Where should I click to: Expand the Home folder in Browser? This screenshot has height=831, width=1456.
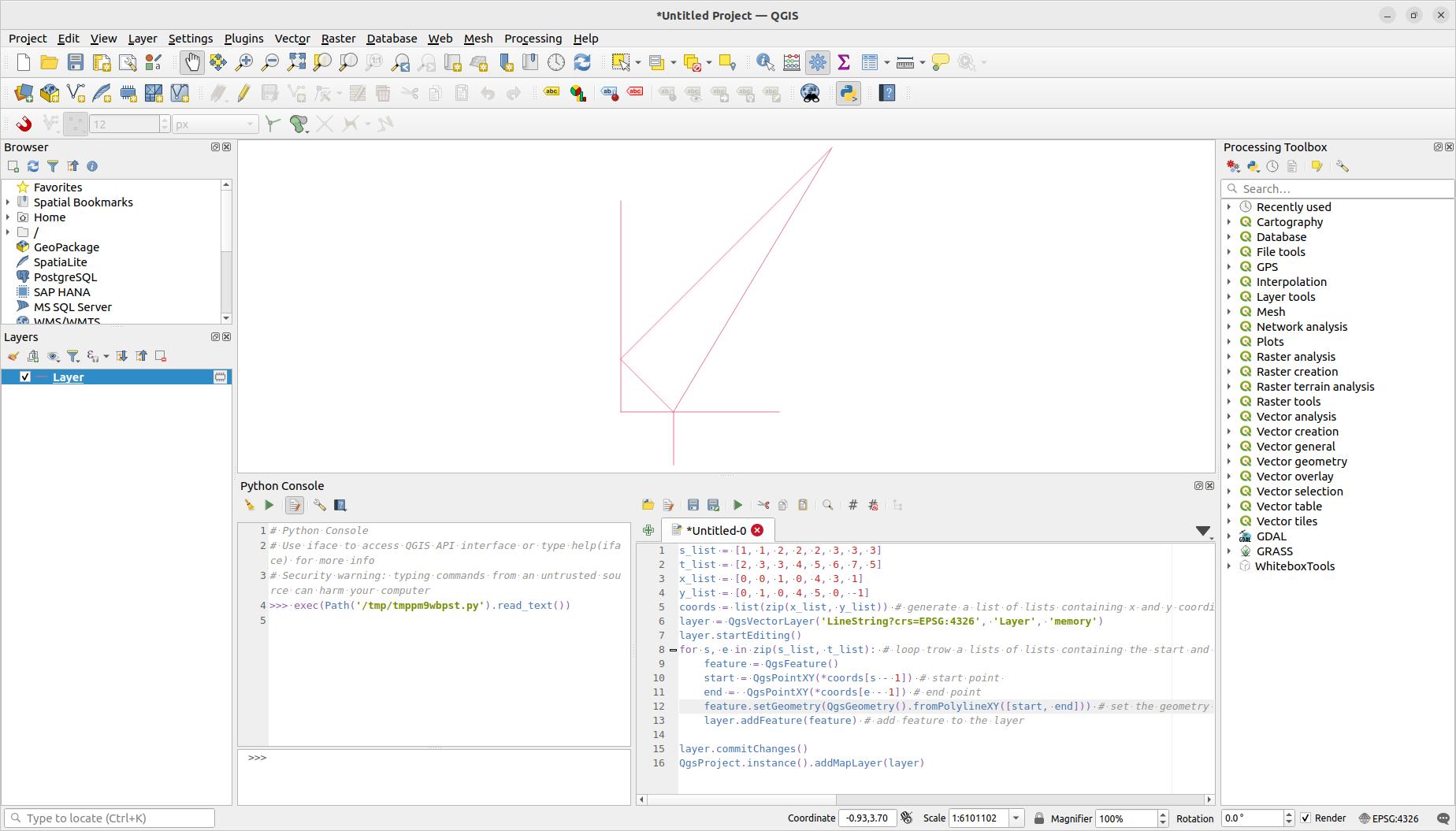click(x=8, y=217)
